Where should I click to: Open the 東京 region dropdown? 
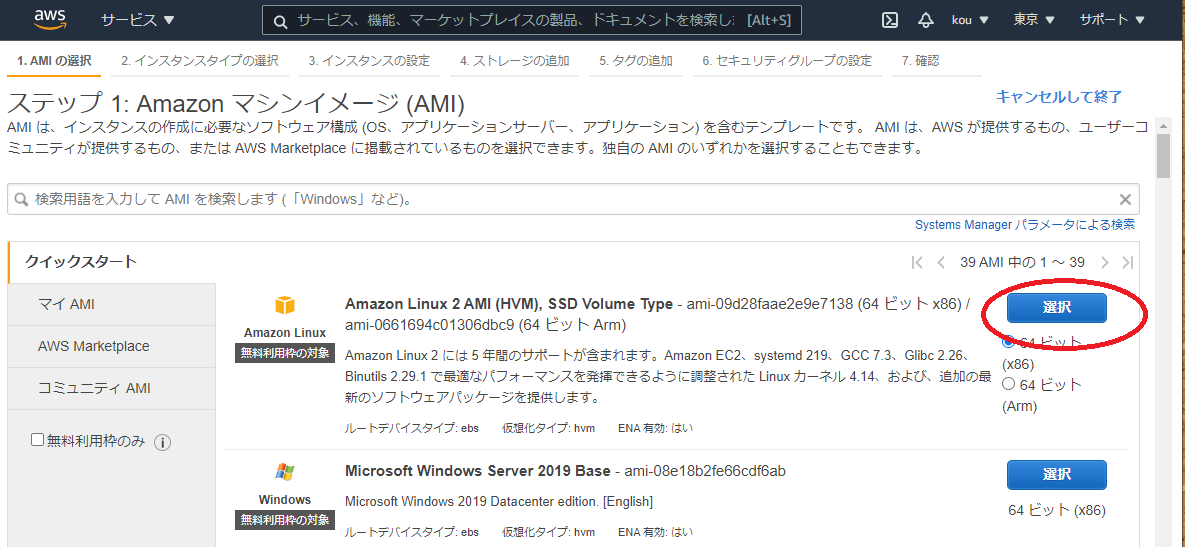click(1034, 20)
